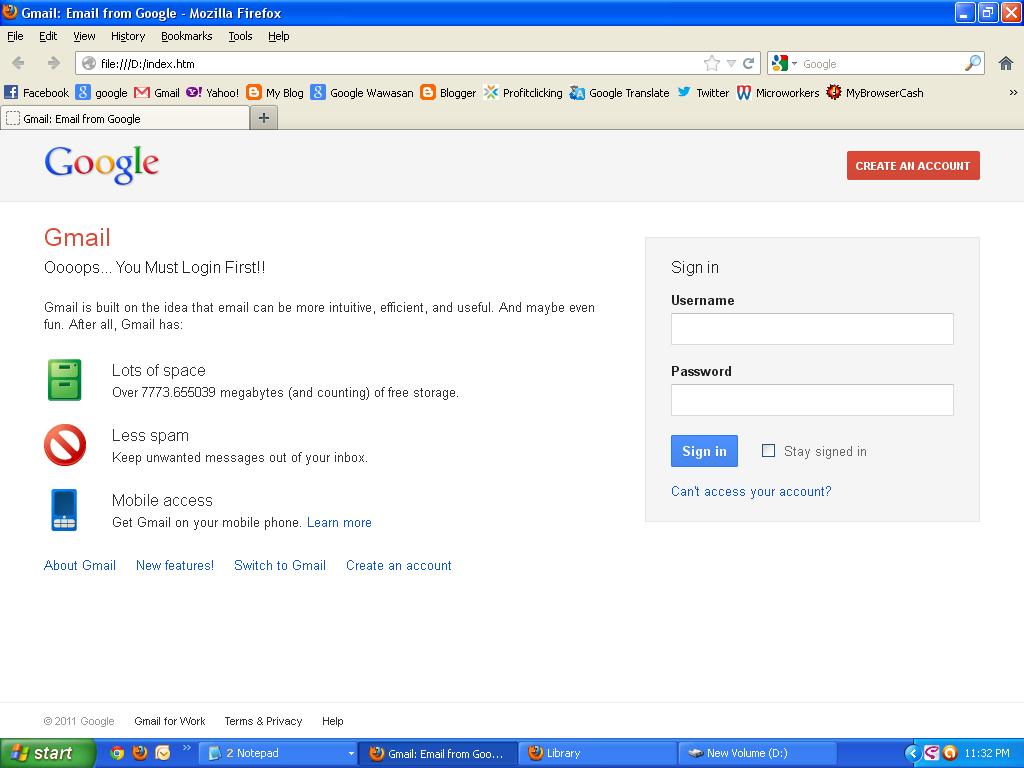Open the Microworkers bookmark
Viewport: 1024px width, 768px height.
pos(777,93)
